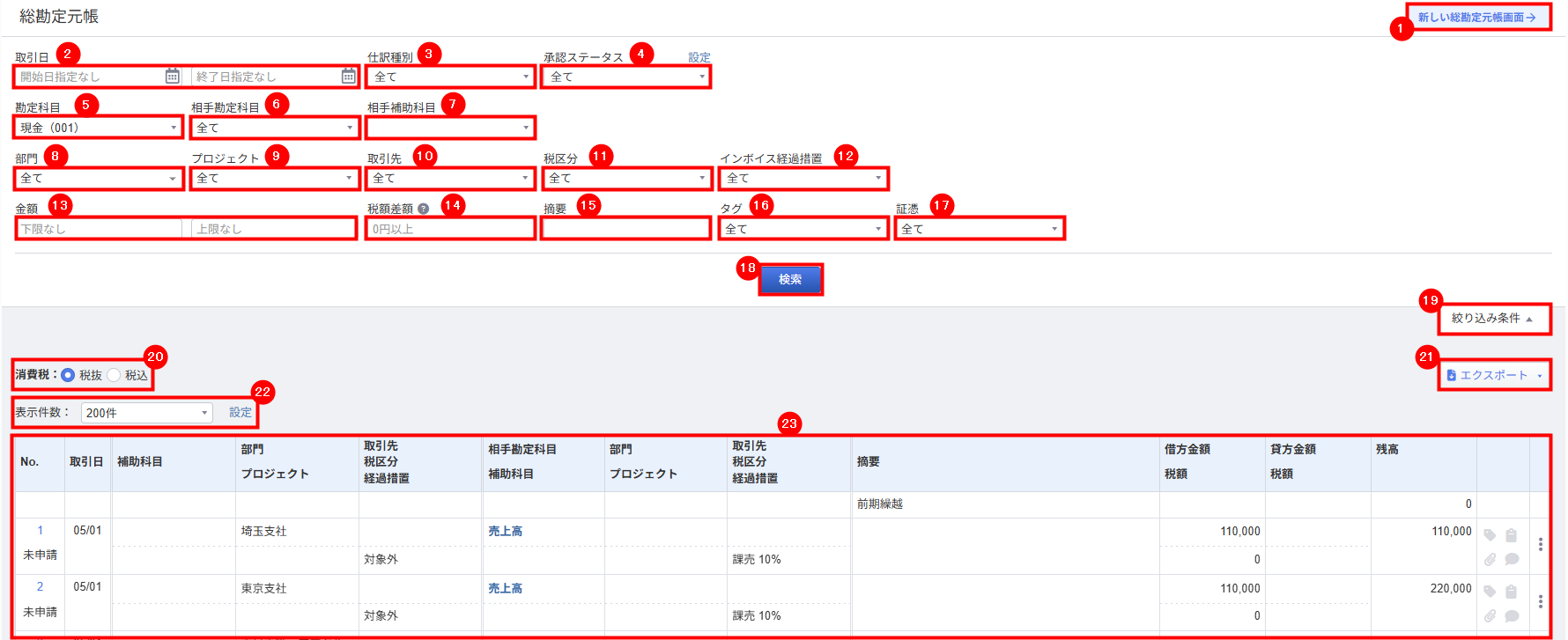1568x640 pixels.
Task: Go to 新しい総勘定元帳画面 link
Action: 1476,18
